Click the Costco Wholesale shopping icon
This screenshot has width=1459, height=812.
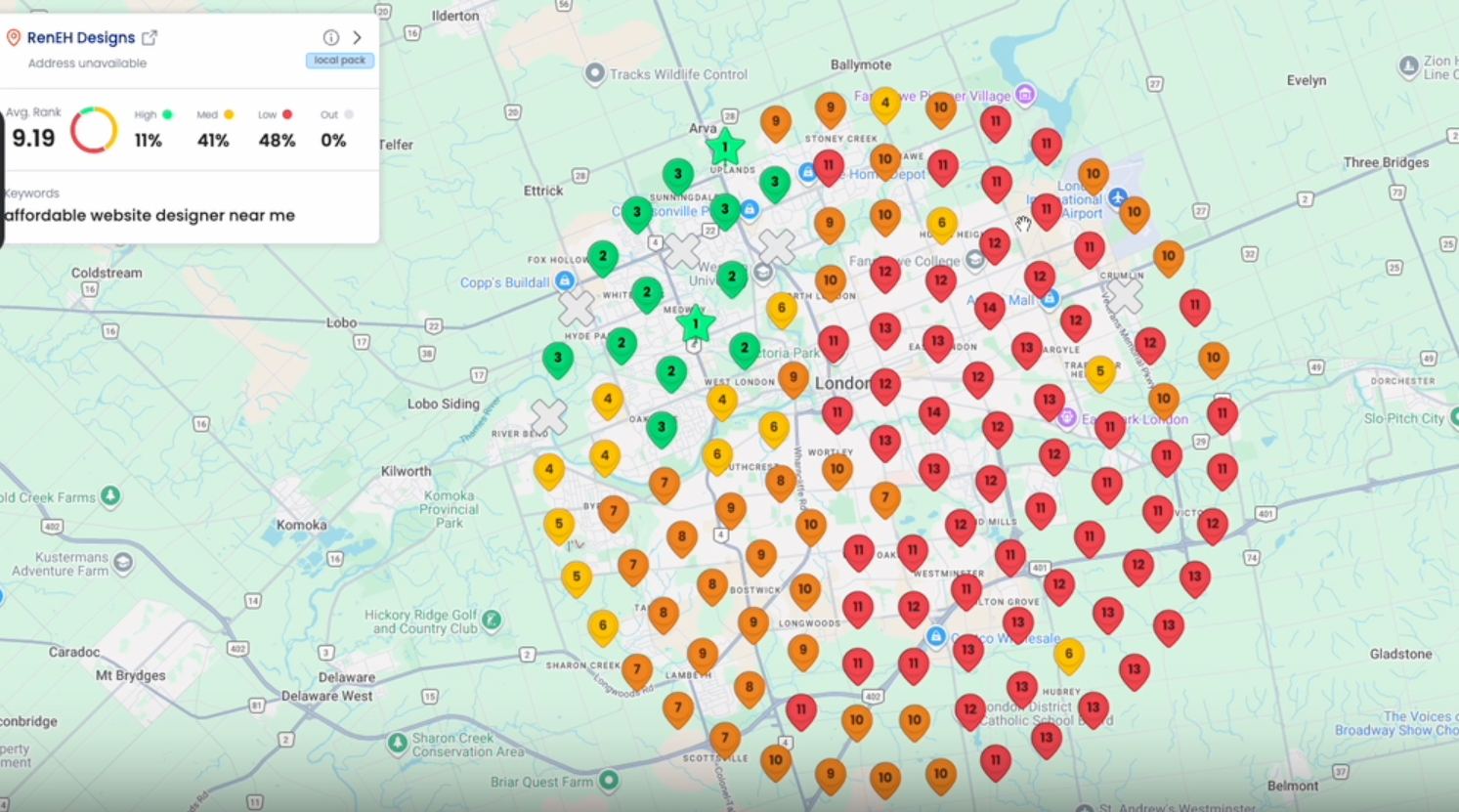pos(935,637)
